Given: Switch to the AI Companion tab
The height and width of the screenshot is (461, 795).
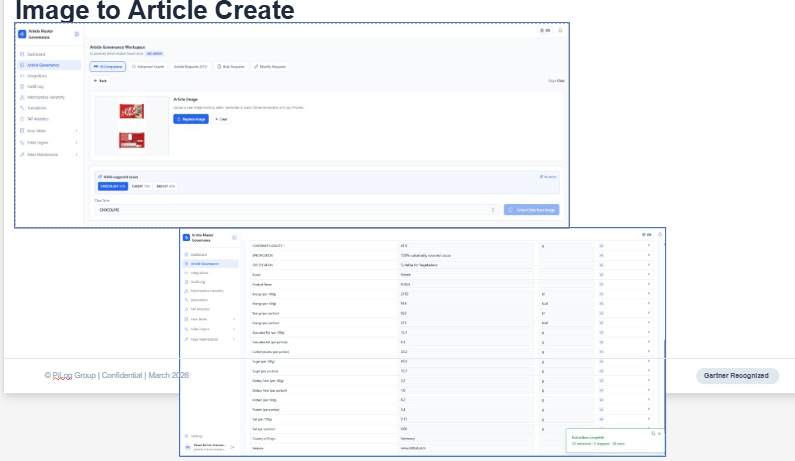Looking at the screenshot, I should click(x=107, y=66).
